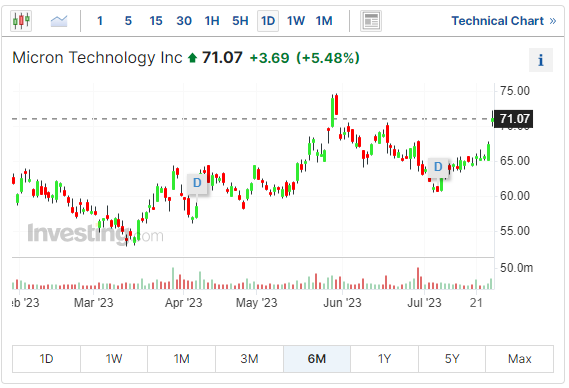
Task: Select the 1W interval in top toolbar
Action: [x=296, y=21]
